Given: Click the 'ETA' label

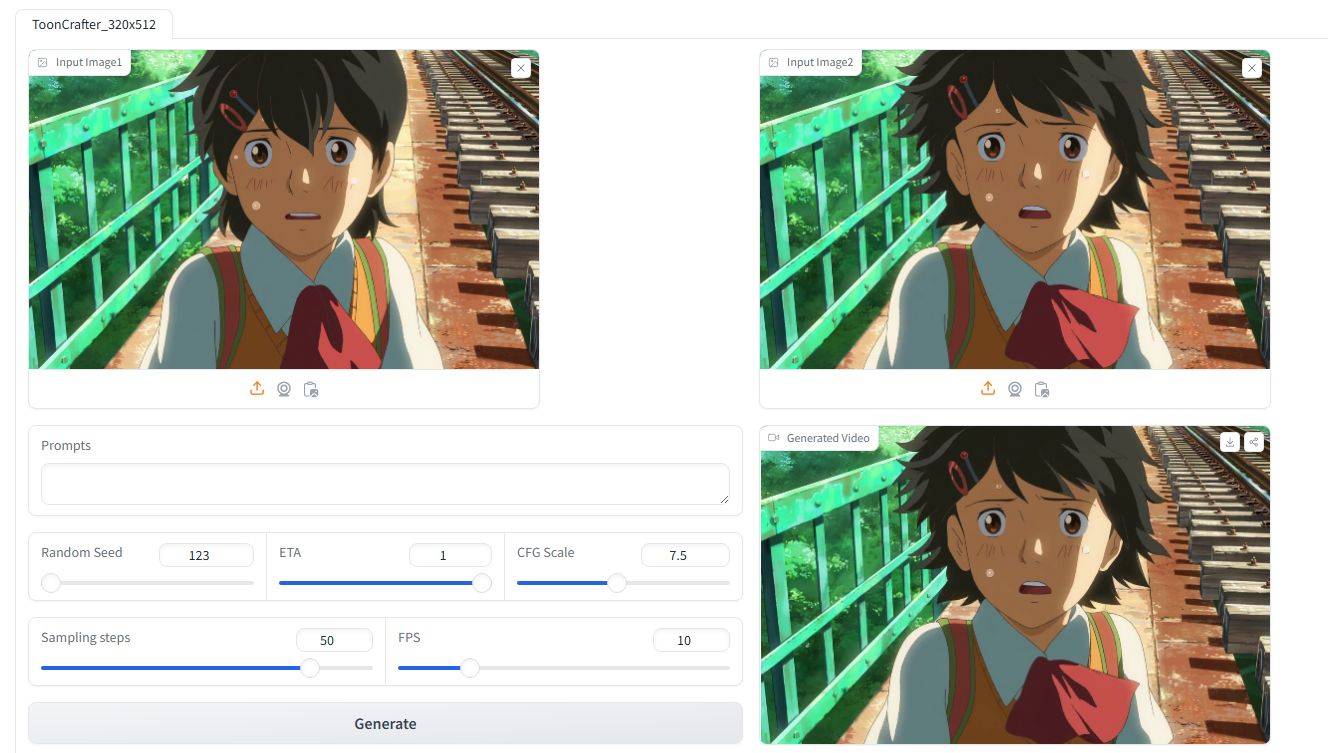Looking at the screenshot, I should tap(290, 552).
